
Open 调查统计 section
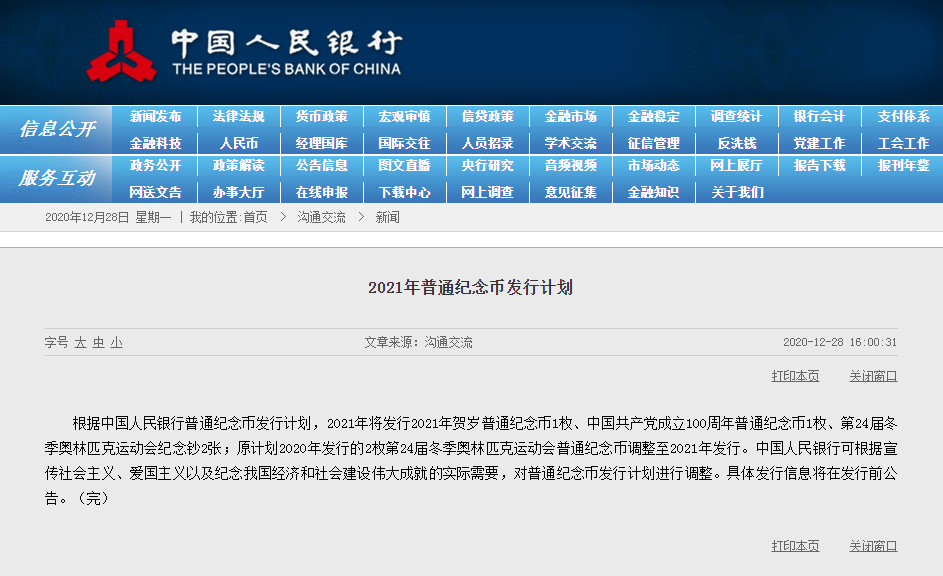(736, 117)
